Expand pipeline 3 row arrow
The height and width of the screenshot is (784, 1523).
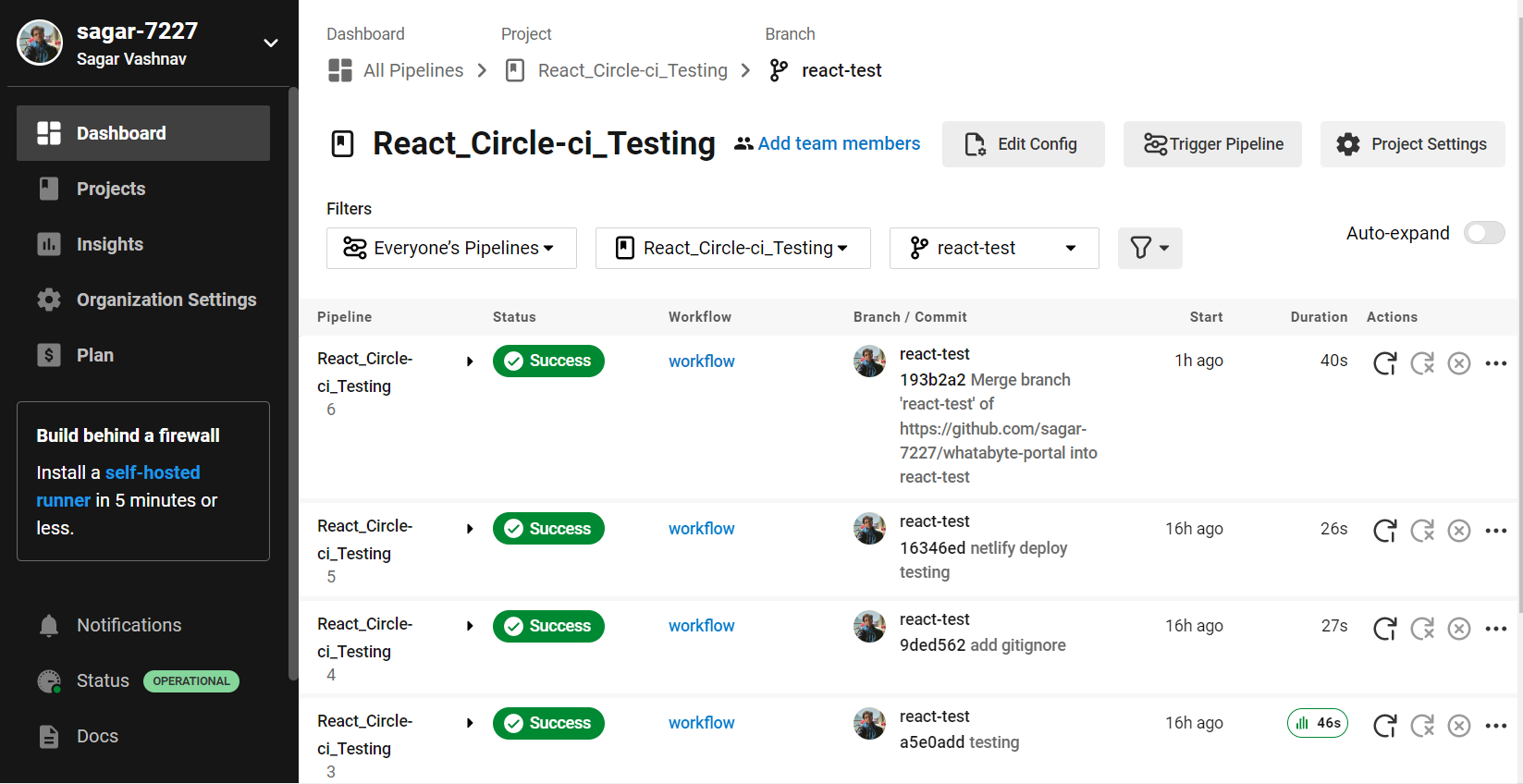[470, 723]
